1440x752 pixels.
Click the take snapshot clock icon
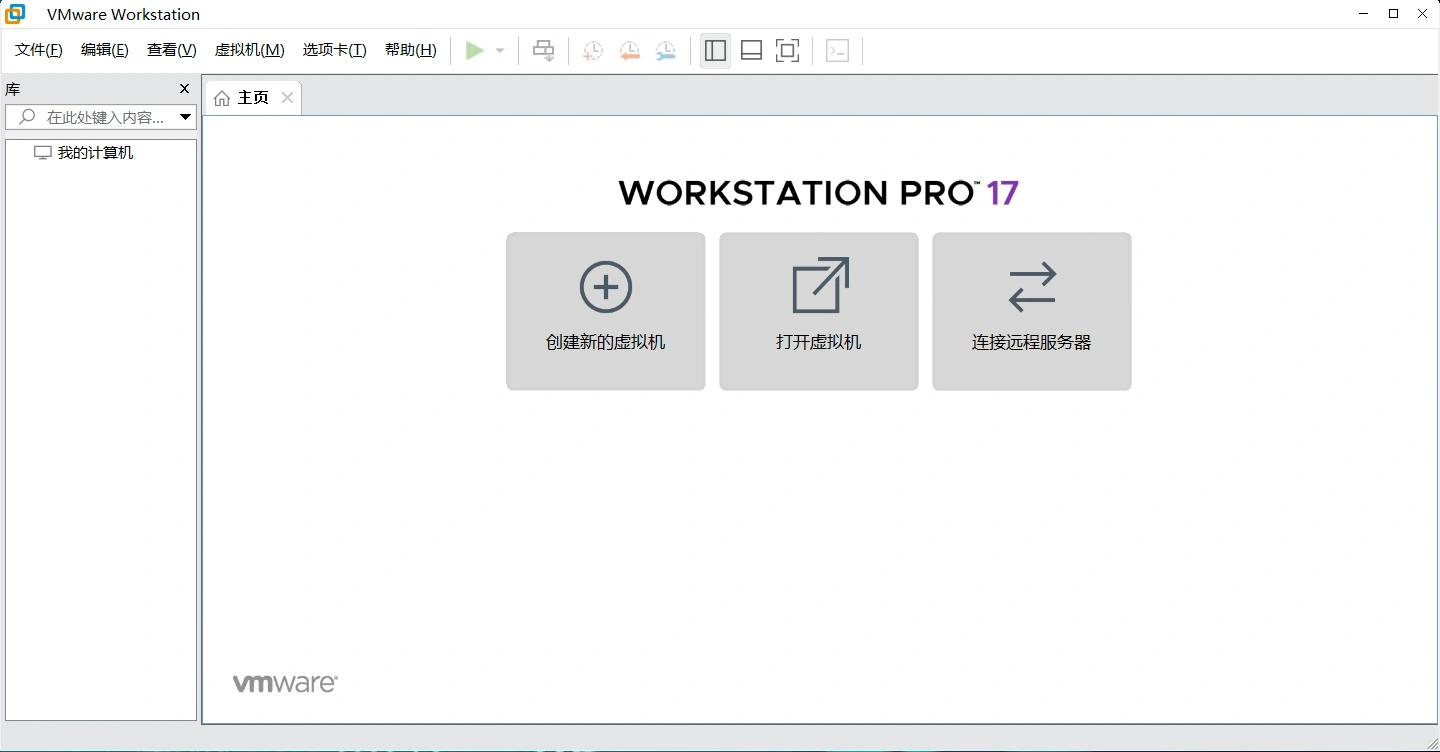pyautogui.click(x=593, y=51)
